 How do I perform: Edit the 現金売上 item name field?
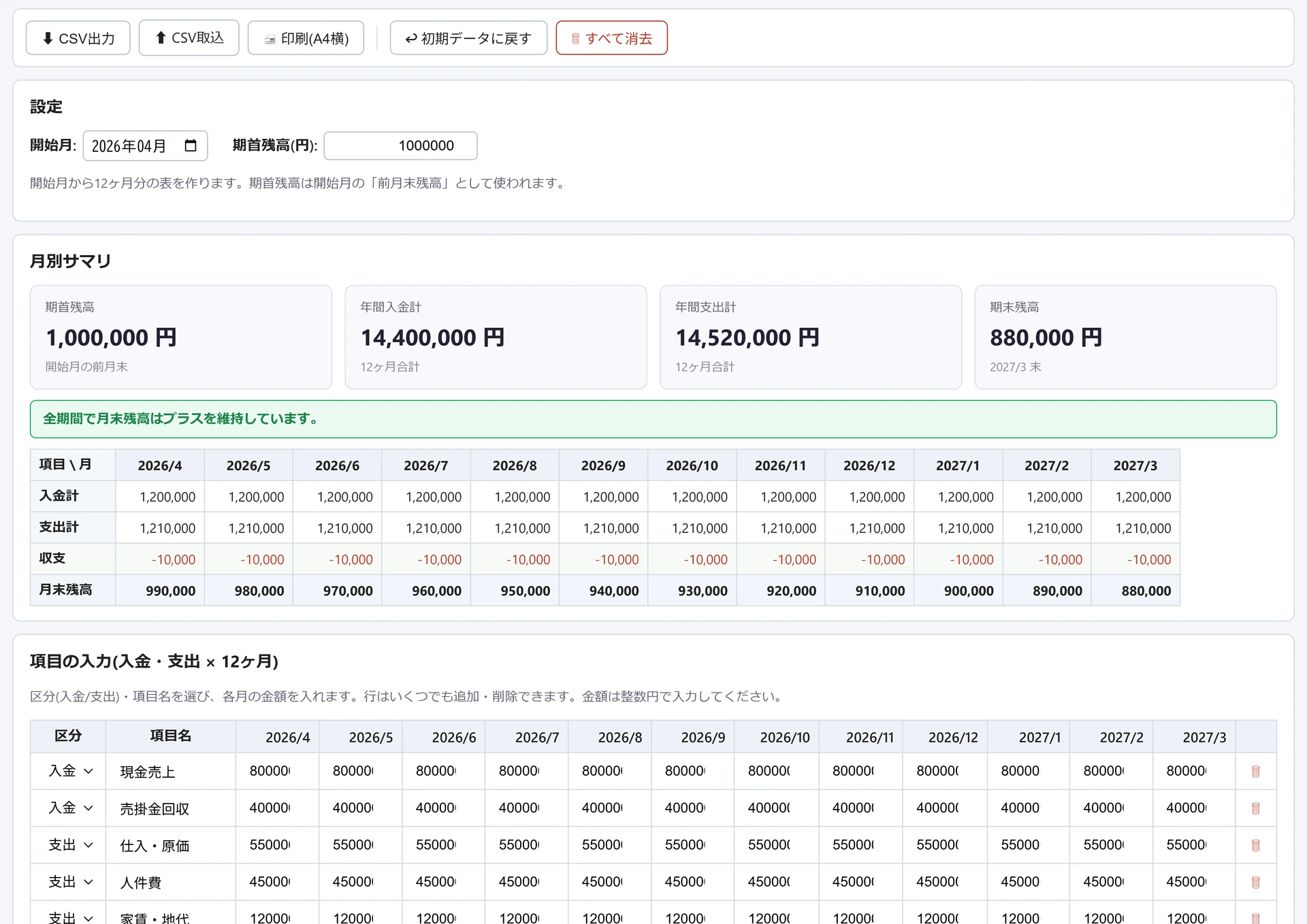coord(171,772)
